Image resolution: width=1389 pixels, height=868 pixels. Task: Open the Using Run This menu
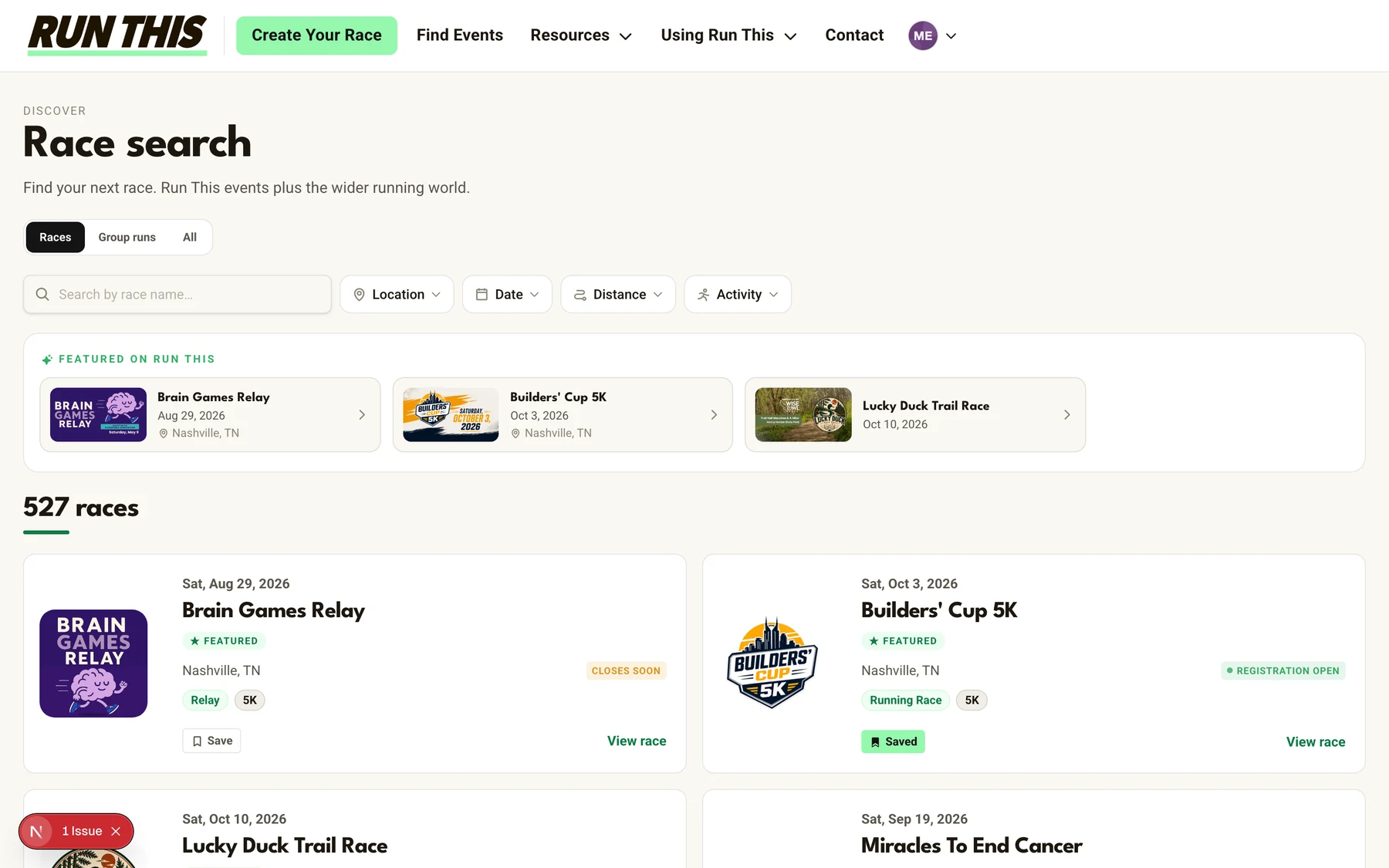[728, 35]
